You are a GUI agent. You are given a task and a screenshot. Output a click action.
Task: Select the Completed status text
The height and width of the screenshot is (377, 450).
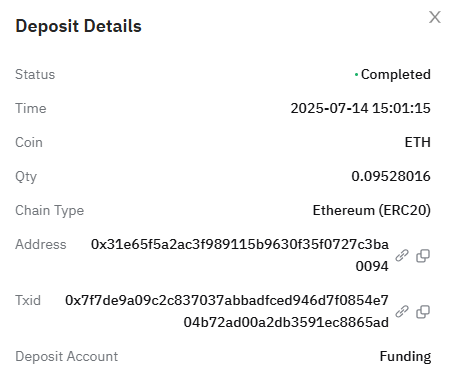click(396, 74)
